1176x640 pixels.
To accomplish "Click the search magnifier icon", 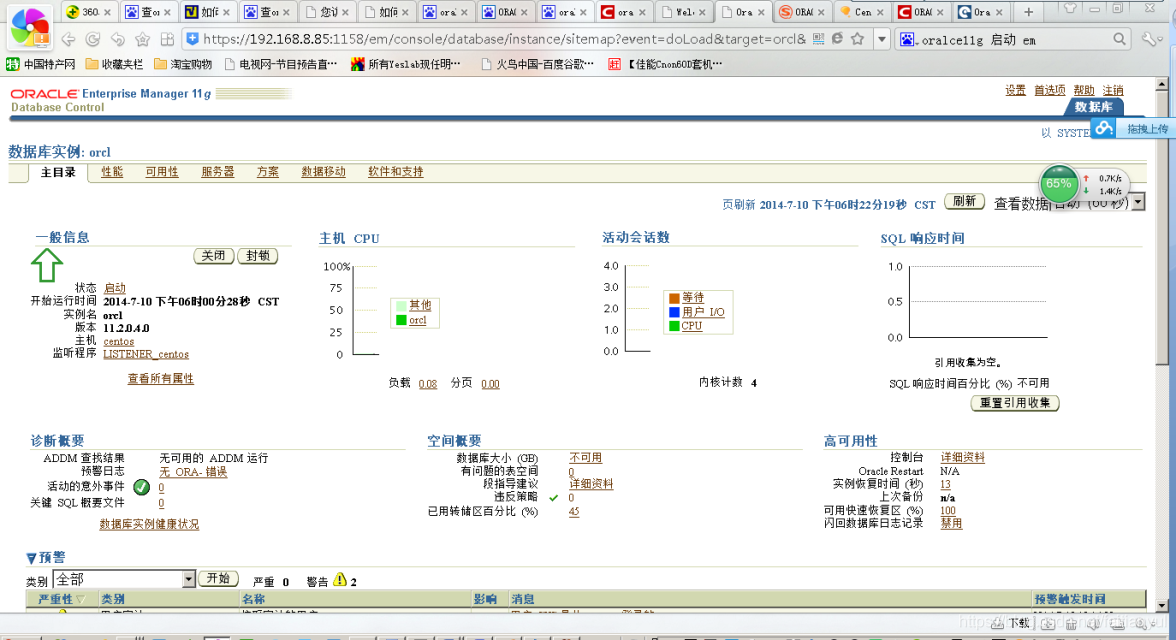I will [1119, 39].
